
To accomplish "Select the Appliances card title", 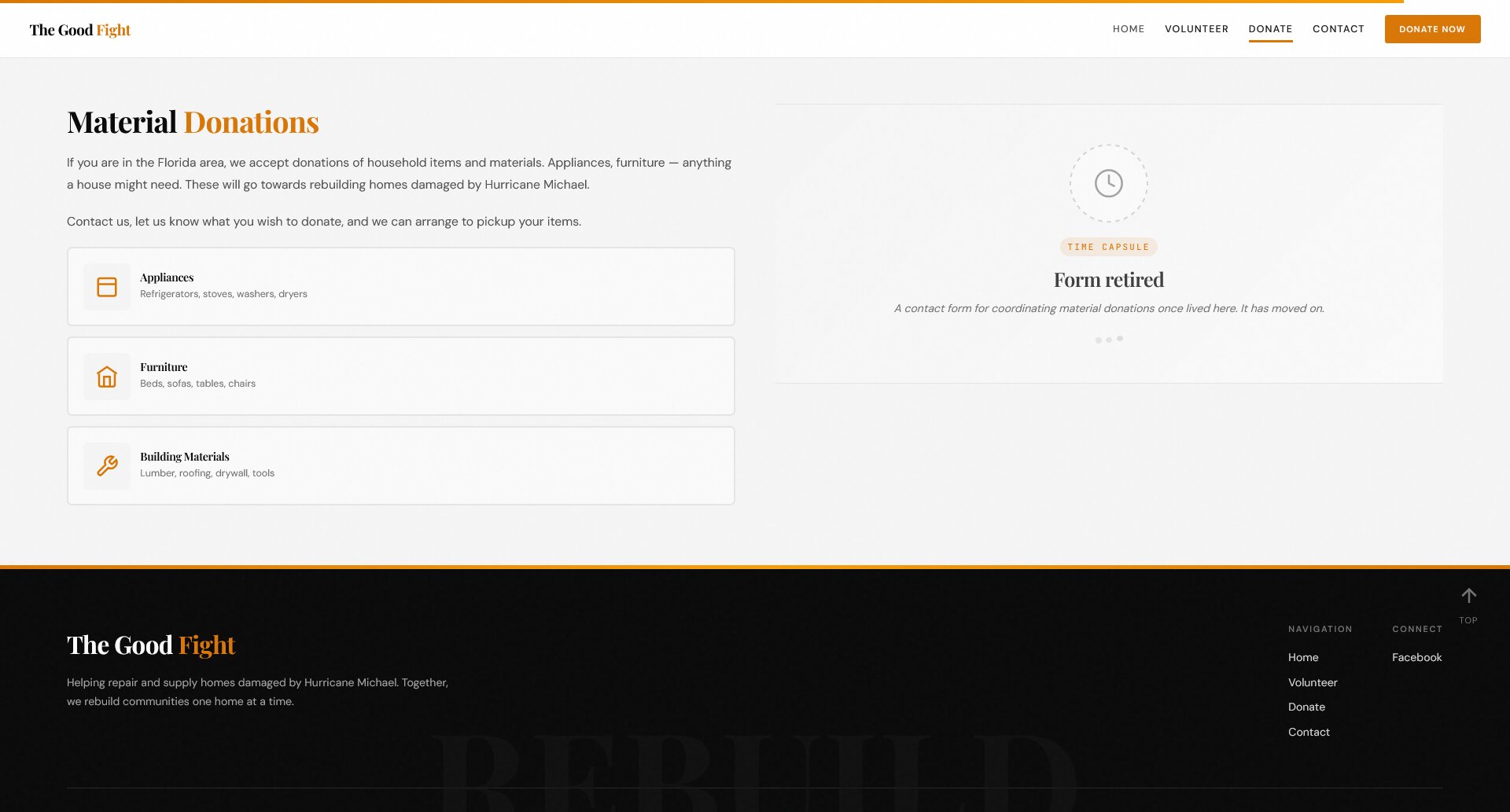I will point(167,277).
